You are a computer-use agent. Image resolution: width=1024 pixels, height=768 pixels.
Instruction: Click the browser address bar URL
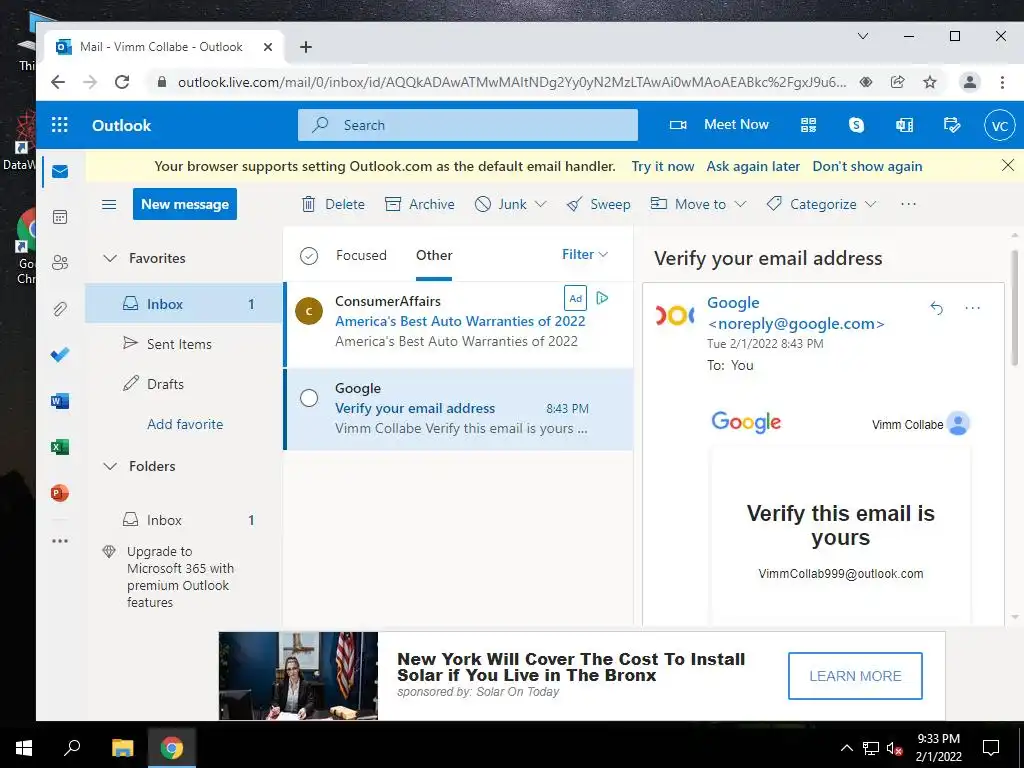[x=511, y=82]
